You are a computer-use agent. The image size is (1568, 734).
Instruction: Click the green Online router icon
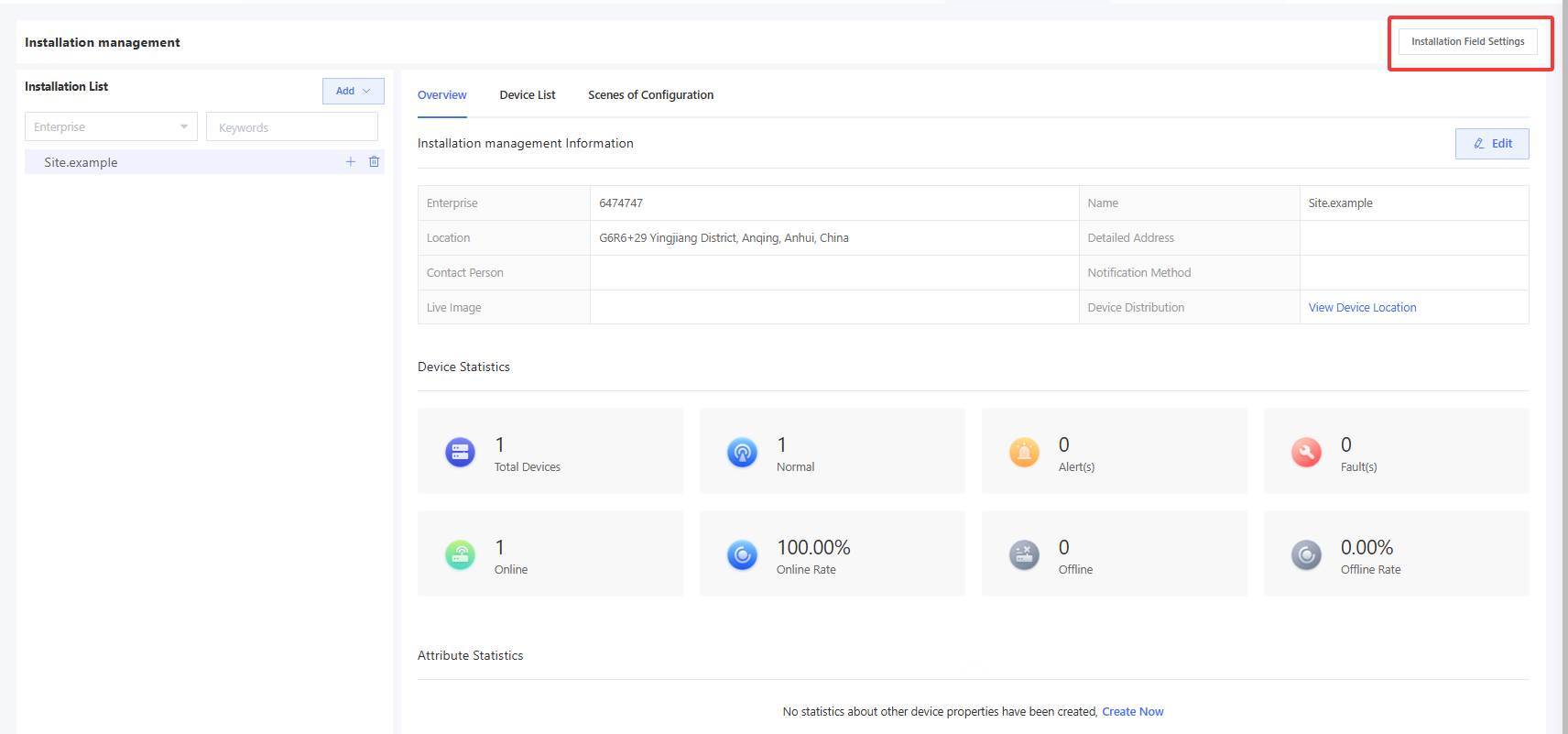tap(460, 554)
